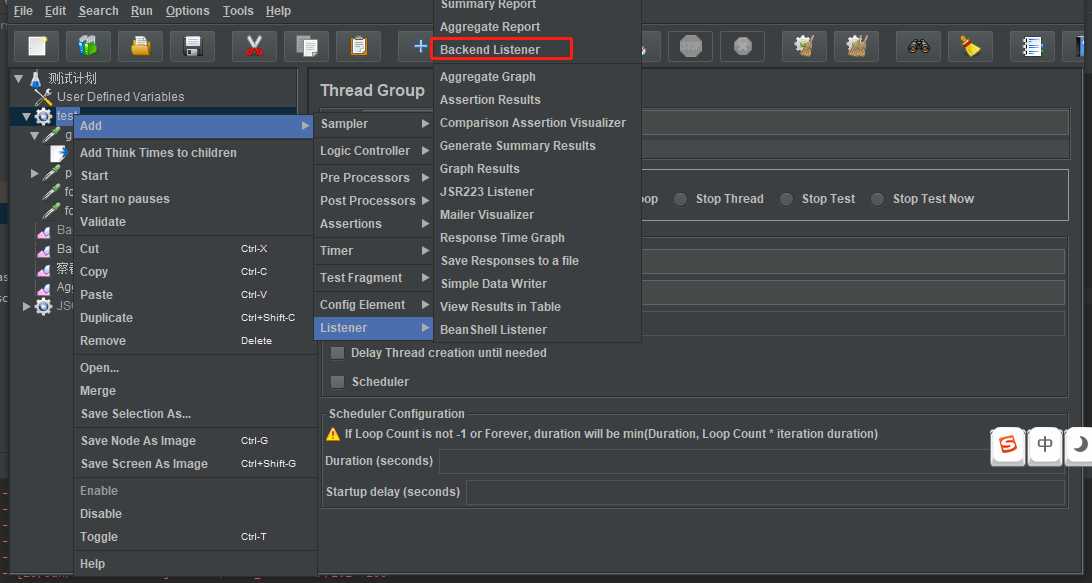
Task: Select the Stop Test radio button
Action: (x=786, y=199)
